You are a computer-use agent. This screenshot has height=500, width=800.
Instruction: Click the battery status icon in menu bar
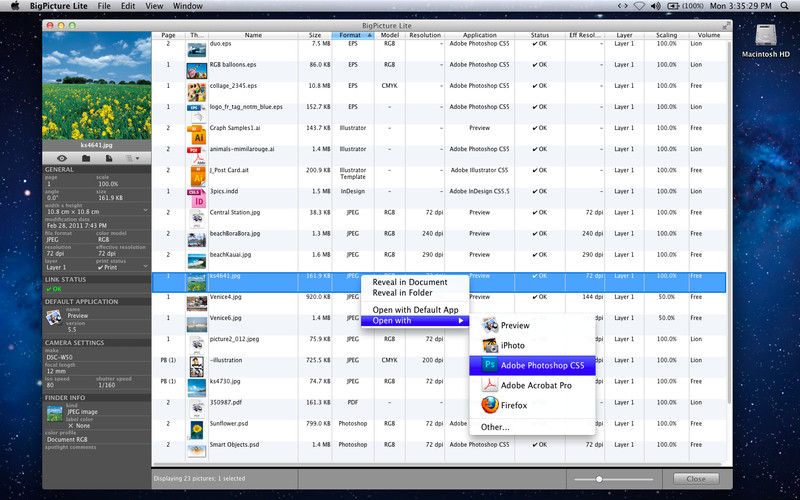coord(673,6)
